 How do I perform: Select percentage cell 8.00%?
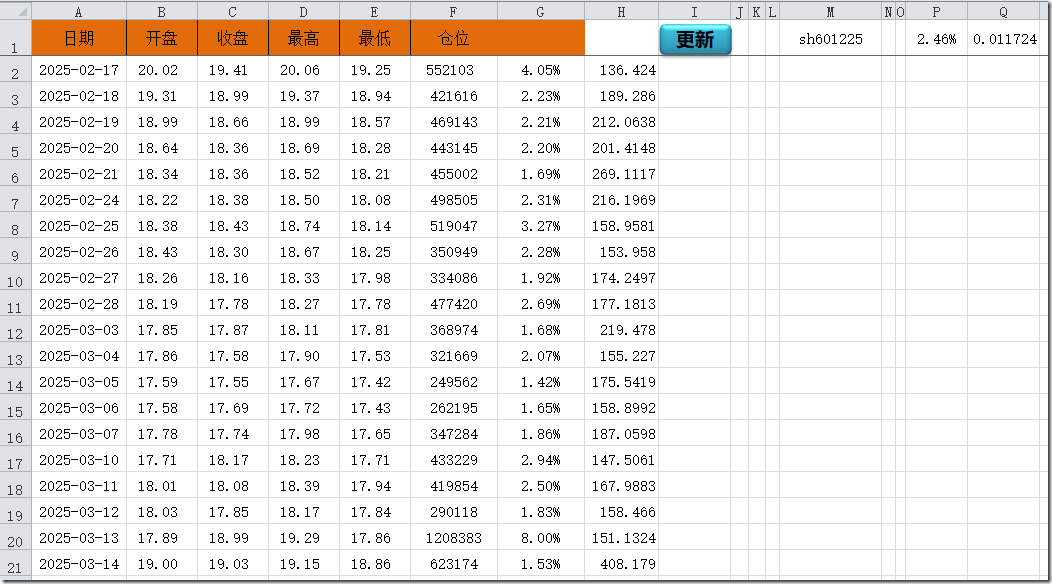click(x=541, y=538)
